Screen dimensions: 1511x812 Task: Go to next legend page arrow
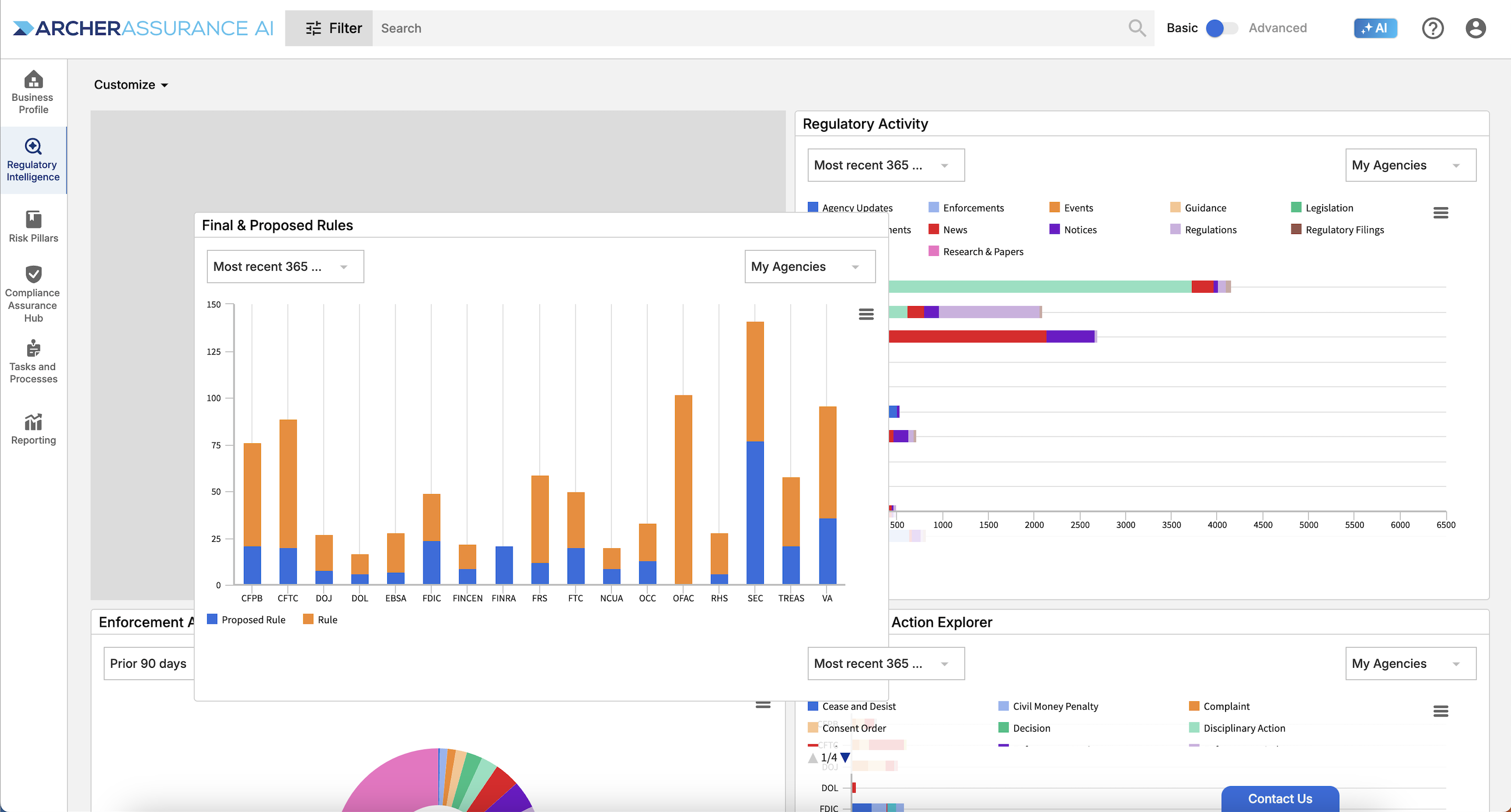(845, 757)
